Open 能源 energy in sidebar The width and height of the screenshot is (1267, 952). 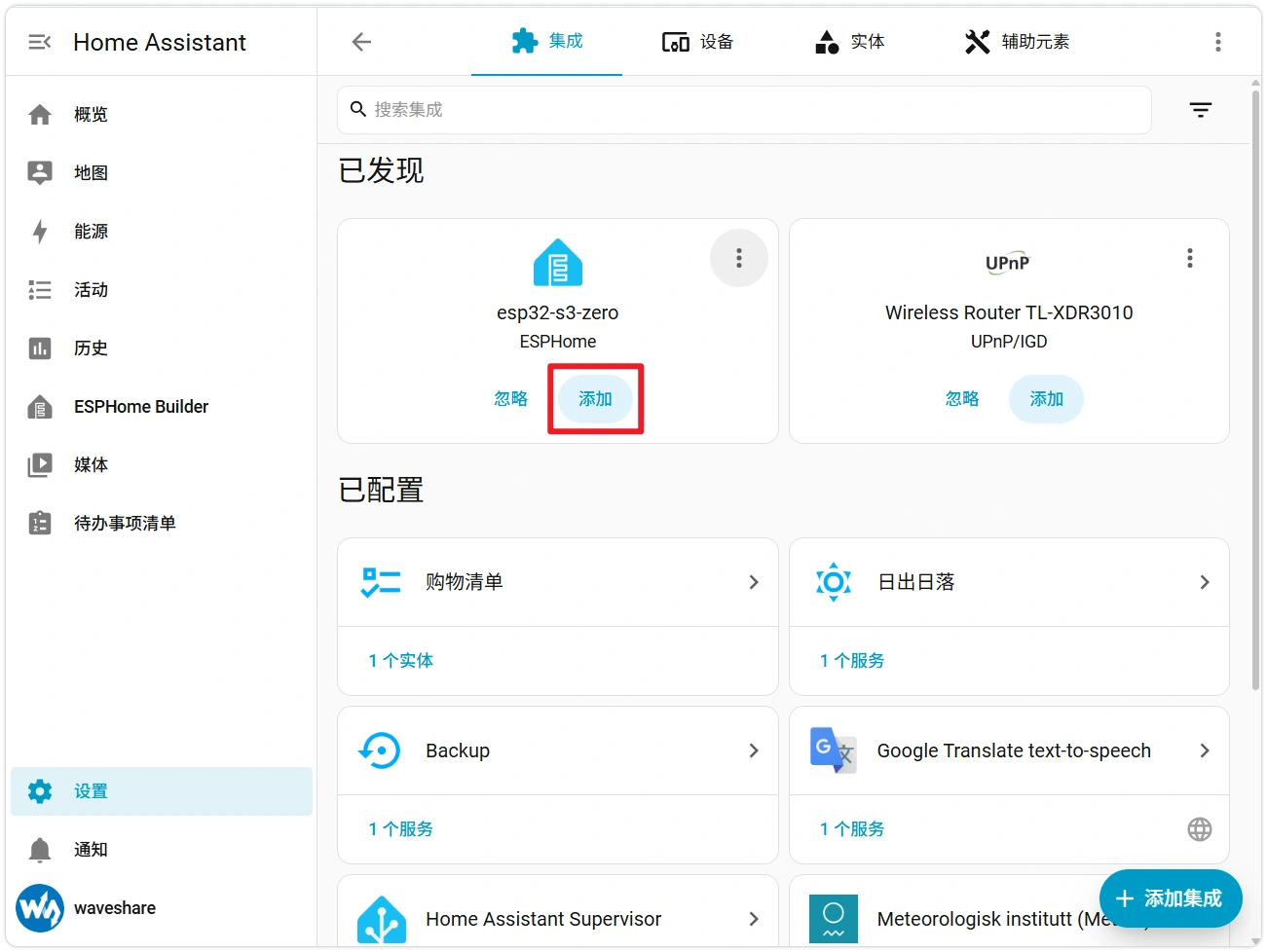(x=162, y=232)
